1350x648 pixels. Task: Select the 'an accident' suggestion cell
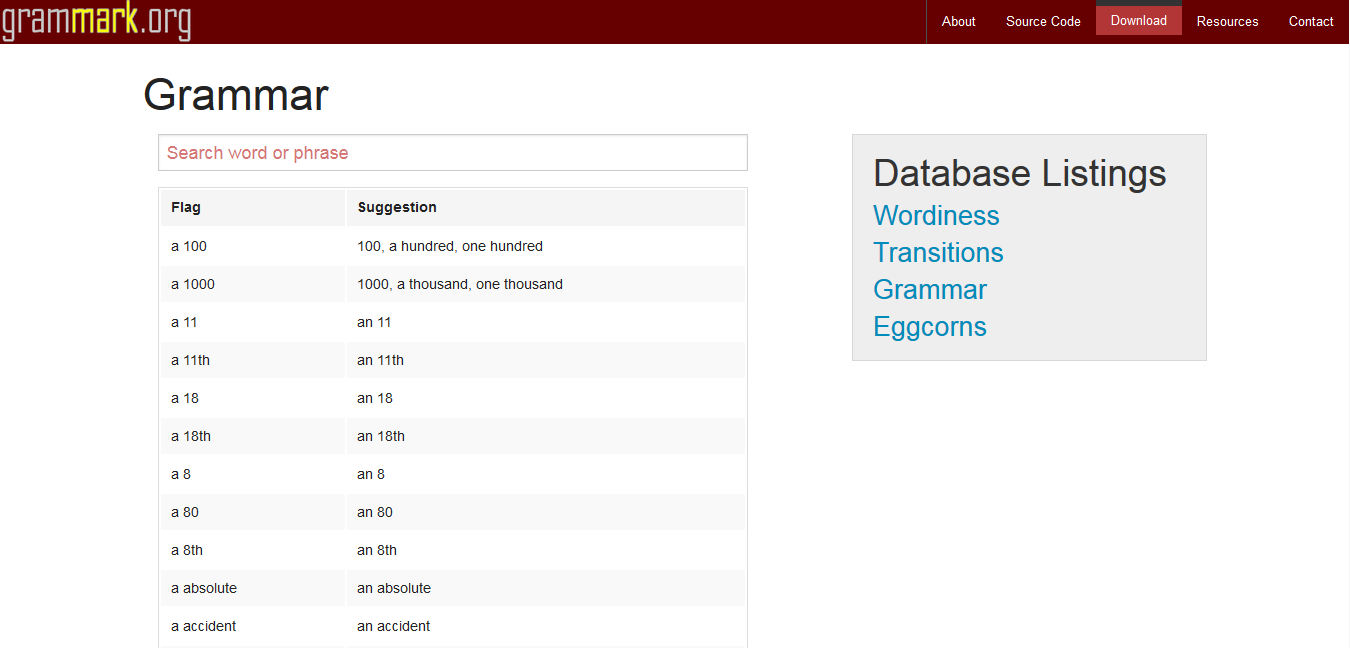click(546, 626)
